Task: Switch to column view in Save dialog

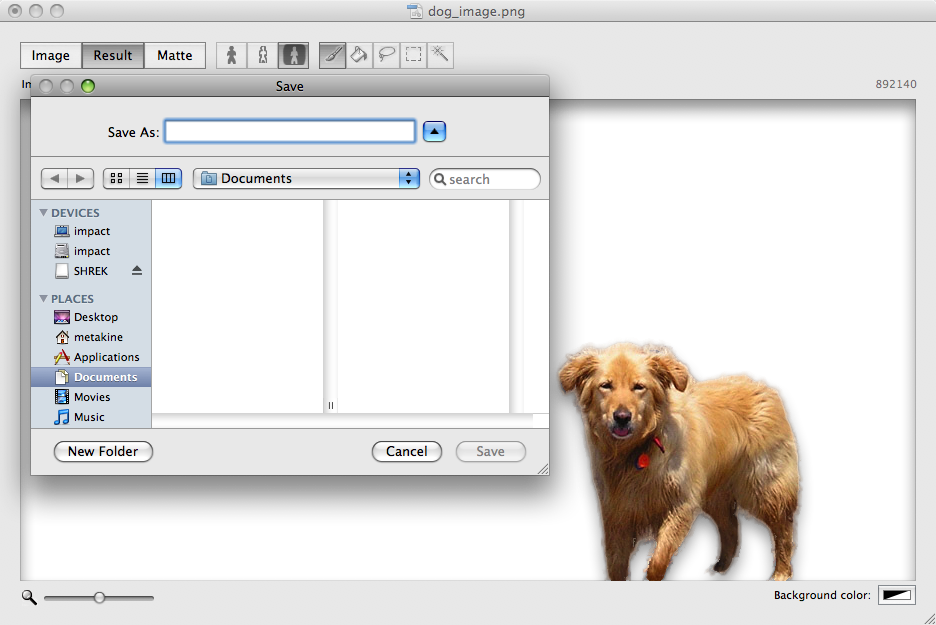Action: pos(168,178)
